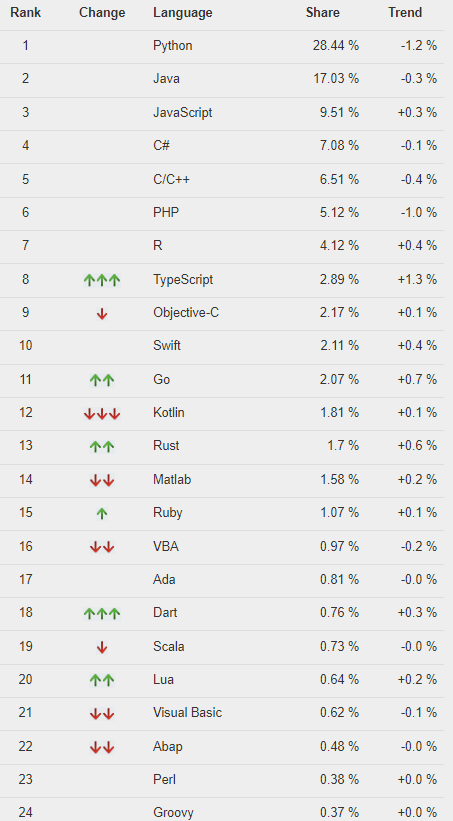Image resolution: width=453 pixels, height=821 pixels.
Task: Select the Python language name
Action: click(173, 46)
